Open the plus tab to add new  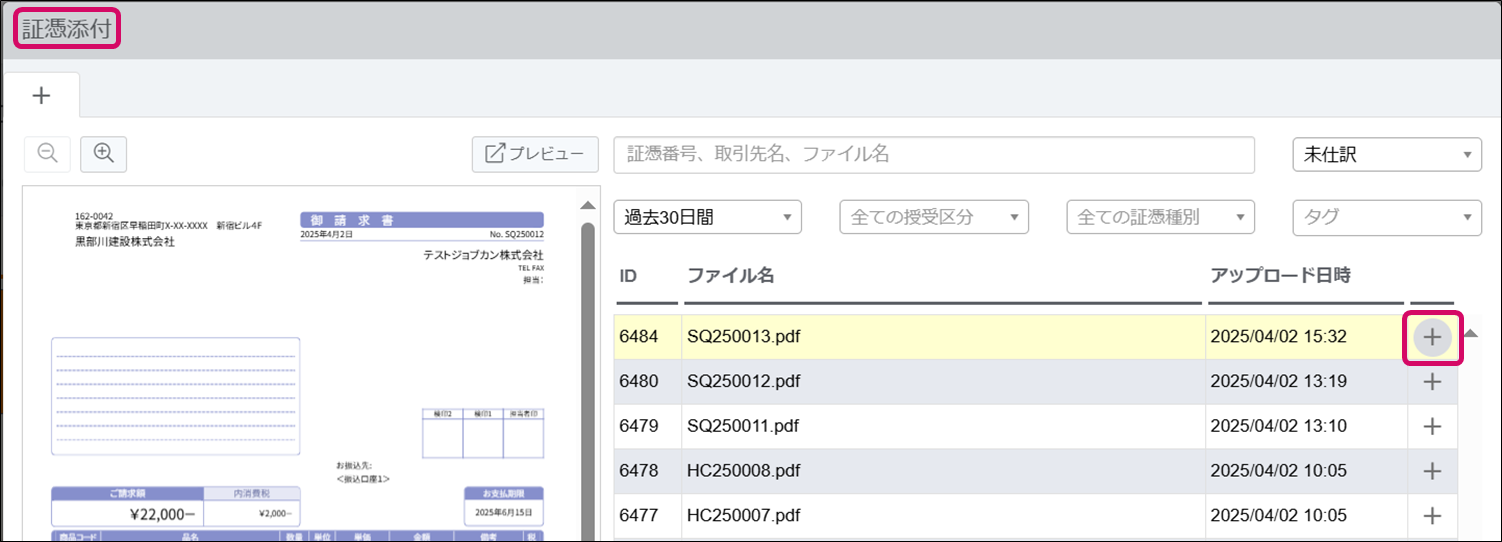click(41, 96)
